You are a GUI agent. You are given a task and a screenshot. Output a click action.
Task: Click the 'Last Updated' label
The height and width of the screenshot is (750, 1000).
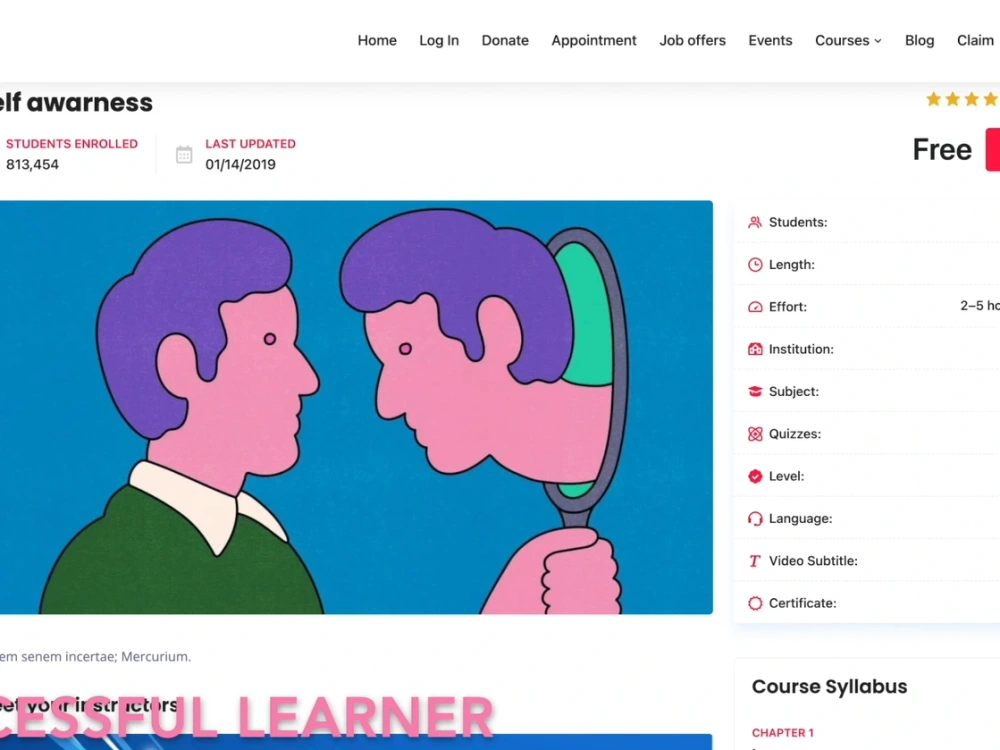click(251, 144)
